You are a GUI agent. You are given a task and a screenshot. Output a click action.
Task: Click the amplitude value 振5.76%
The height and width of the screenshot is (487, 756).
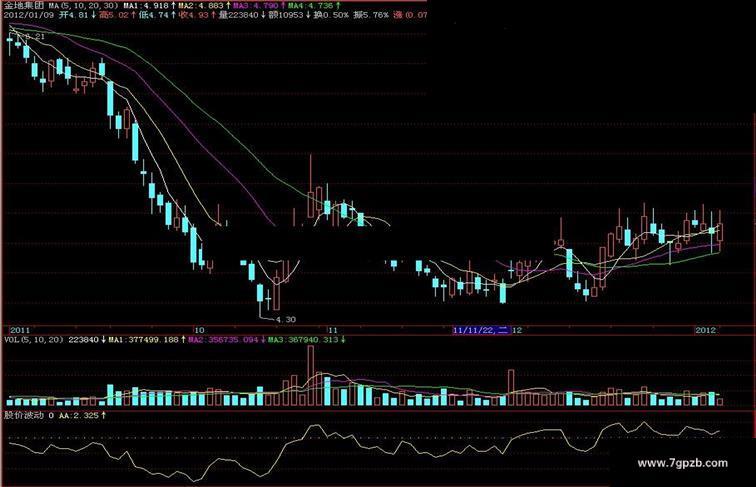click(371, 15)
